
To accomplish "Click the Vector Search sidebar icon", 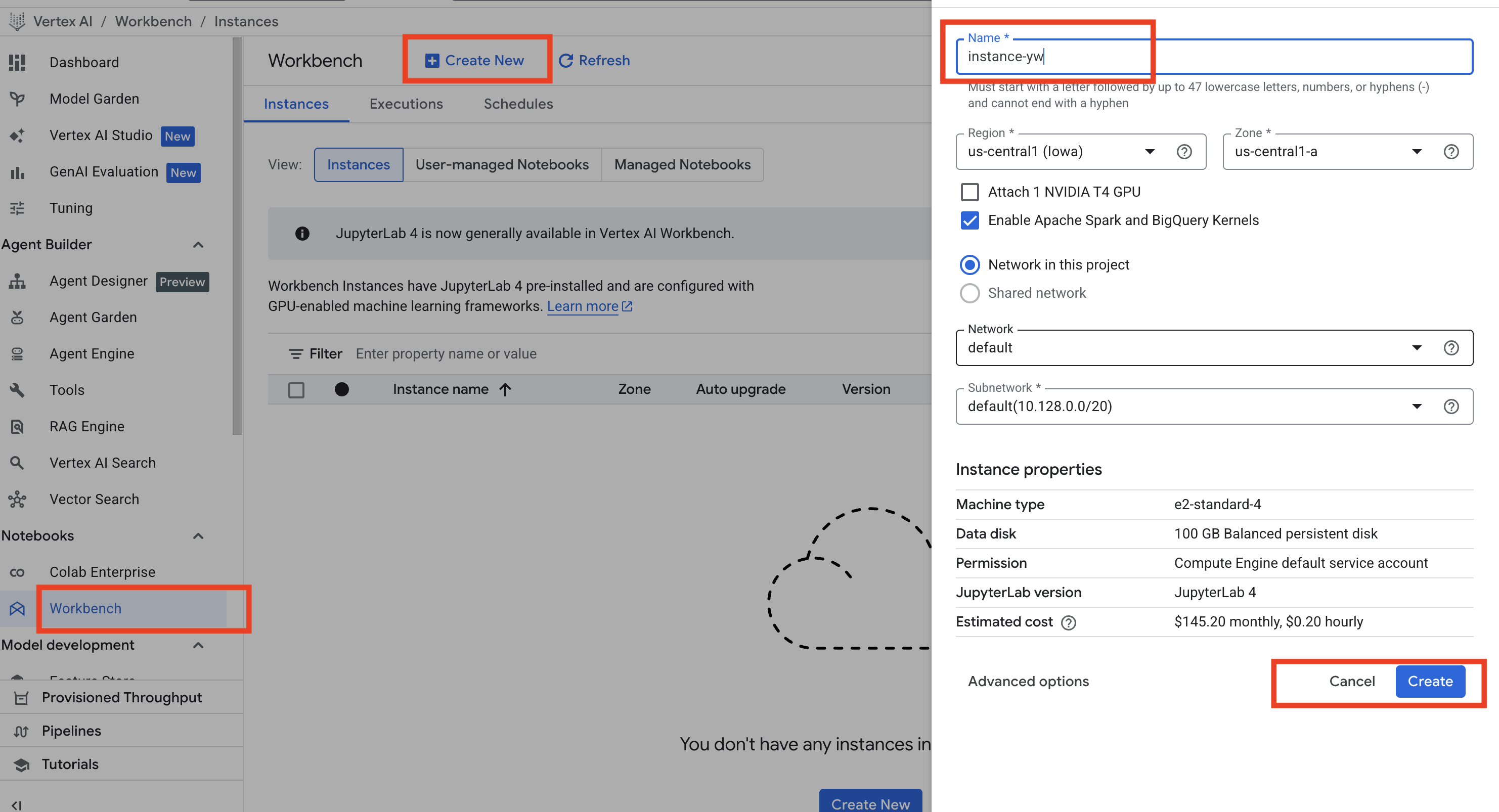I will coord(18,500).
